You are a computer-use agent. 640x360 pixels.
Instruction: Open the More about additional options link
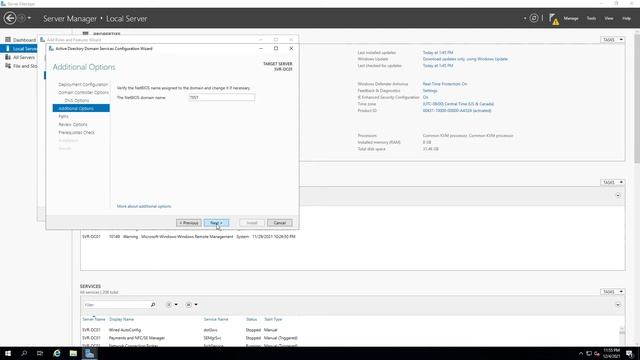[144, 207]
